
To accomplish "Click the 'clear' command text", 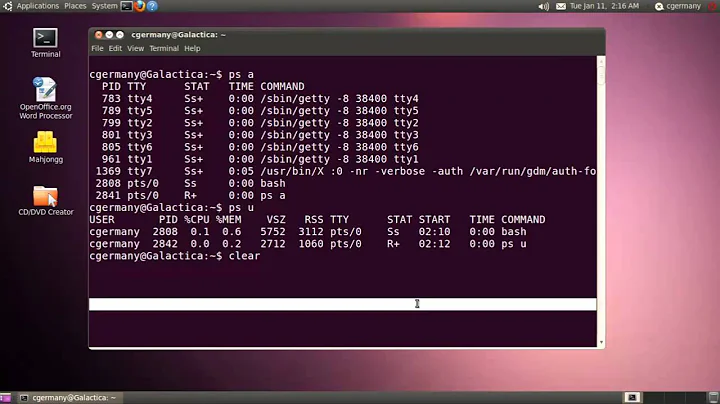I will tap(244, 256).
